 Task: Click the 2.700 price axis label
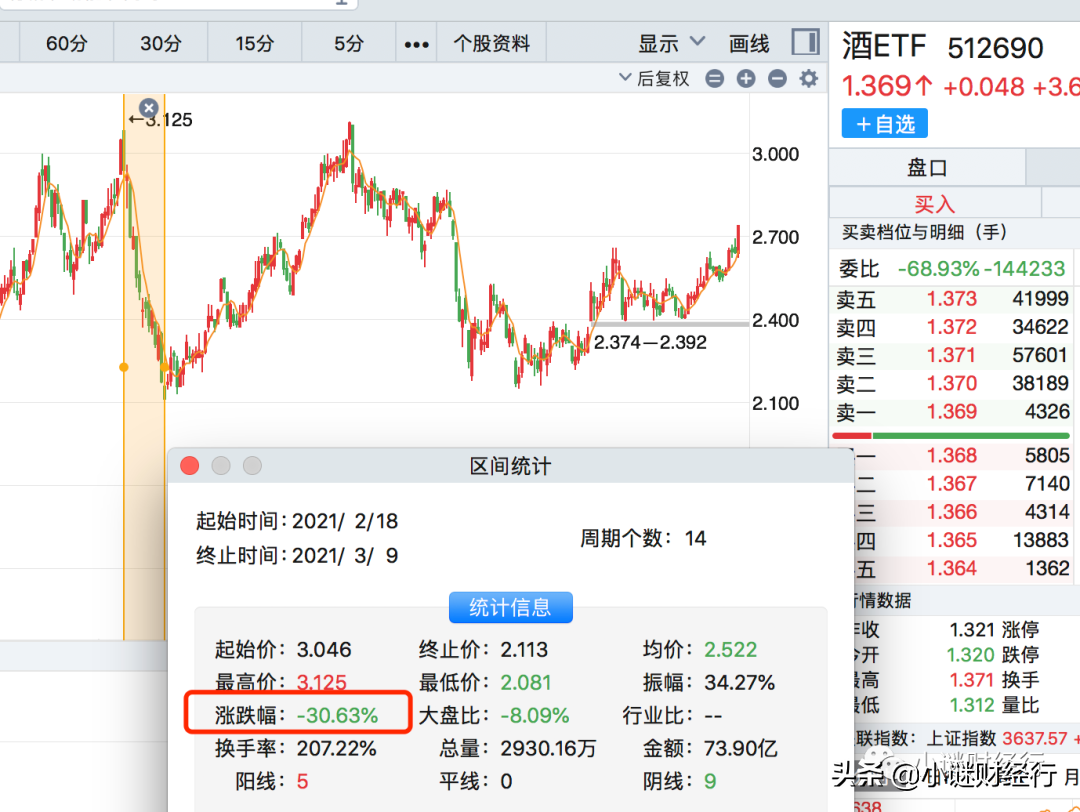pyautogui.click(x=776, y=238)
